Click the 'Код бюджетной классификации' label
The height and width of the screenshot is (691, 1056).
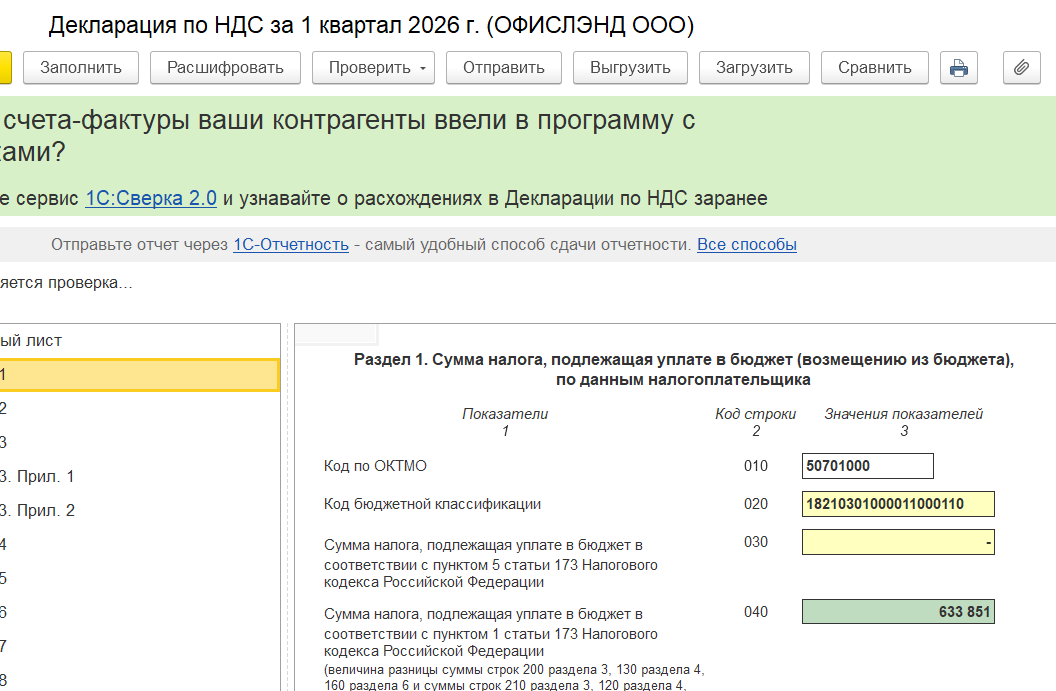pyautogui.click(x=432, y=504)
